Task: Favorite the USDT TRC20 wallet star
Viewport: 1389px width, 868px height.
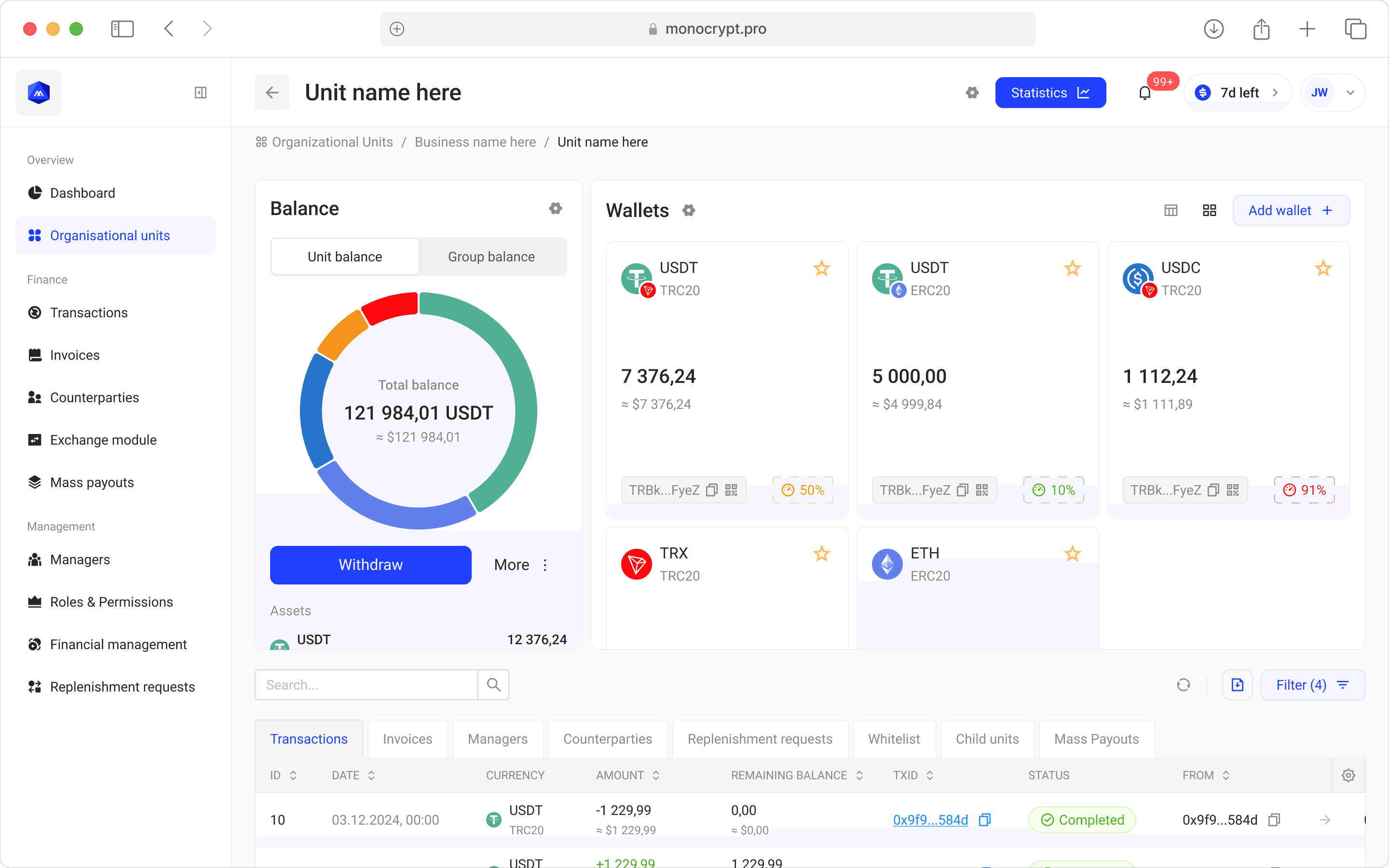Action: [822, 268]
